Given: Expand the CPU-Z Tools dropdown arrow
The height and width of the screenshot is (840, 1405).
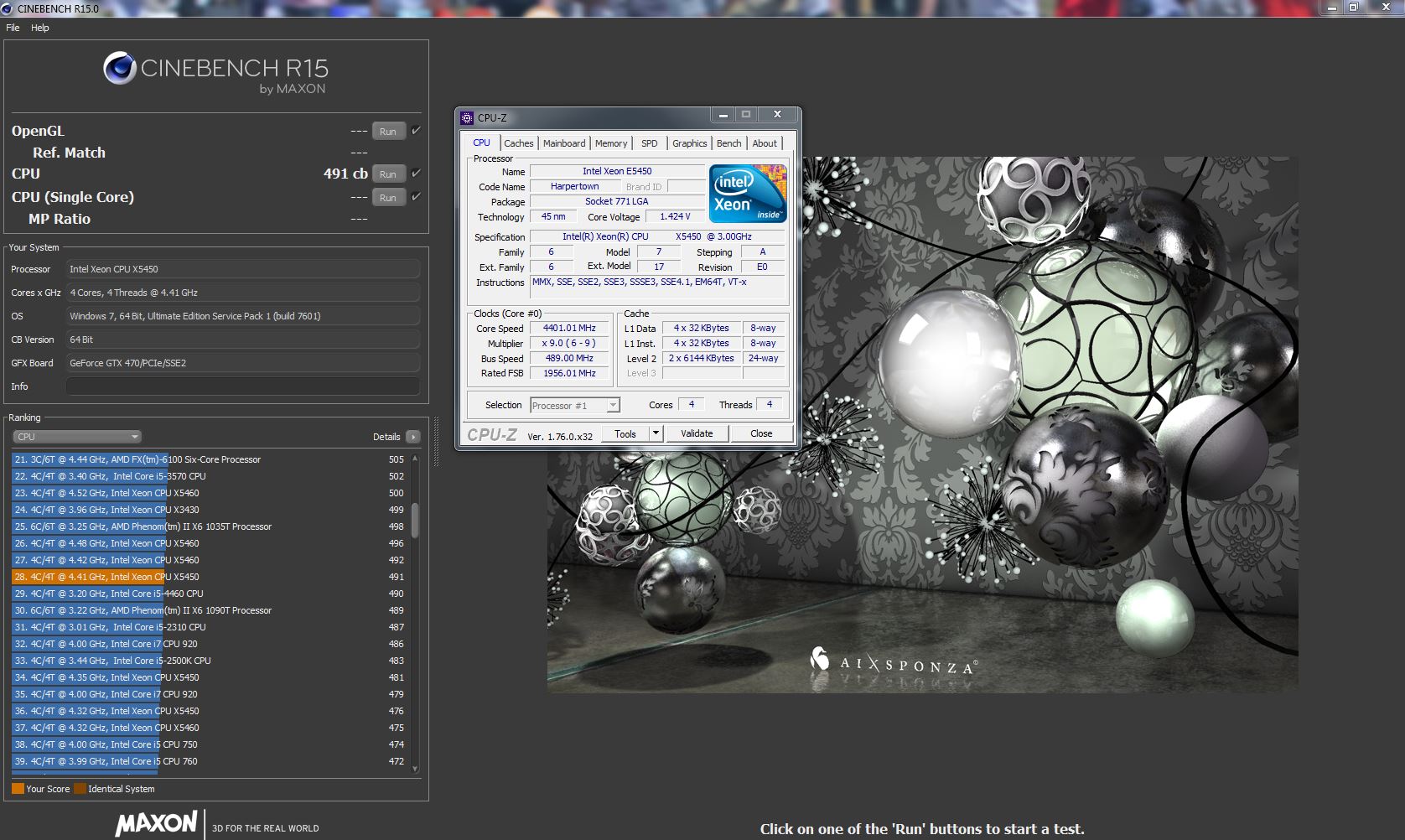Looking at the screenshot, I should click(x=656, y=433).
